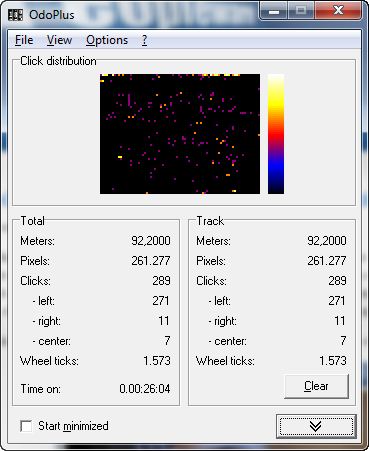Click the Track Clicks label

(x=211, y=281)
